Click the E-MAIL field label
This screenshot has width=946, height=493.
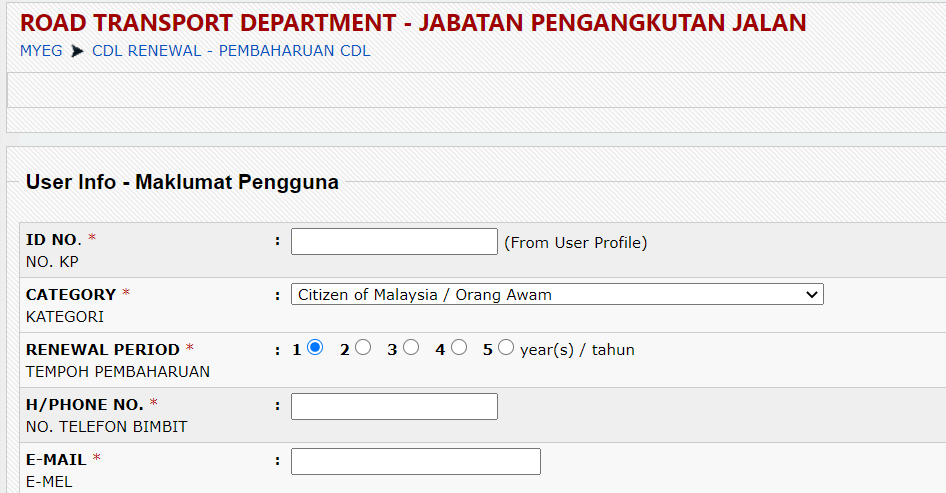click(56, 460)
